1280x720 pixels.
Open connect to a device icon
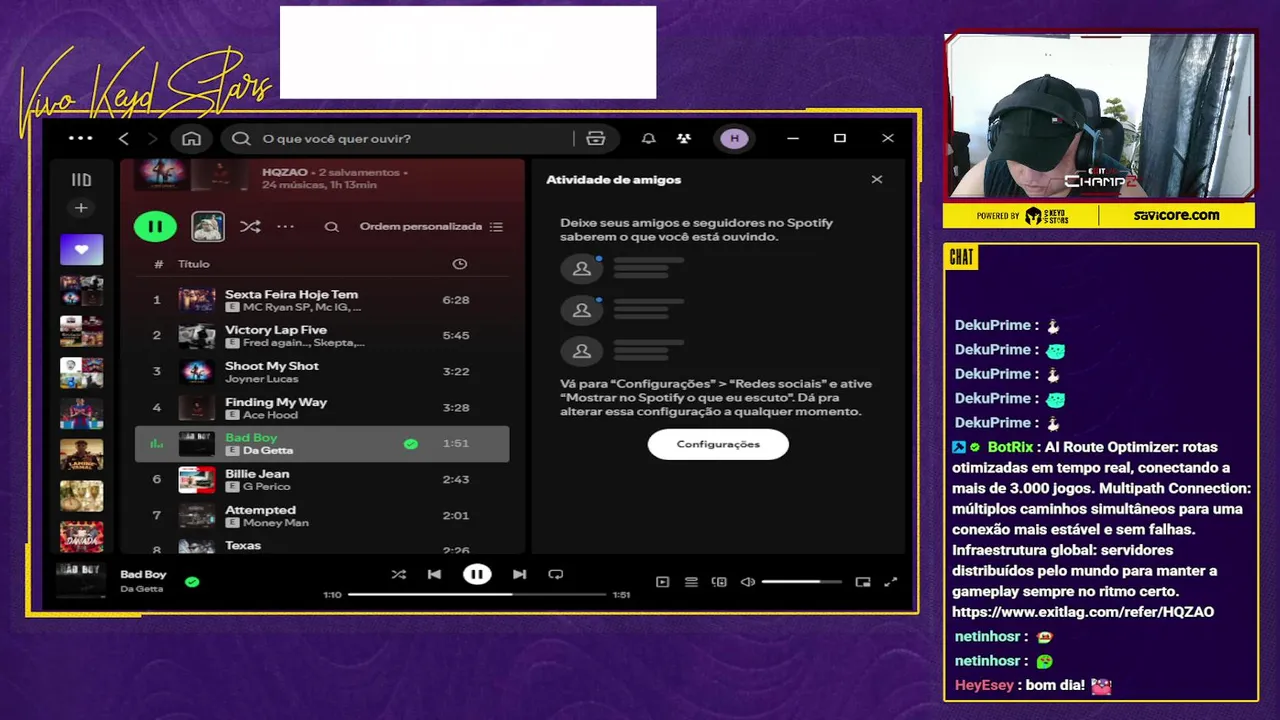pos(719,582)
